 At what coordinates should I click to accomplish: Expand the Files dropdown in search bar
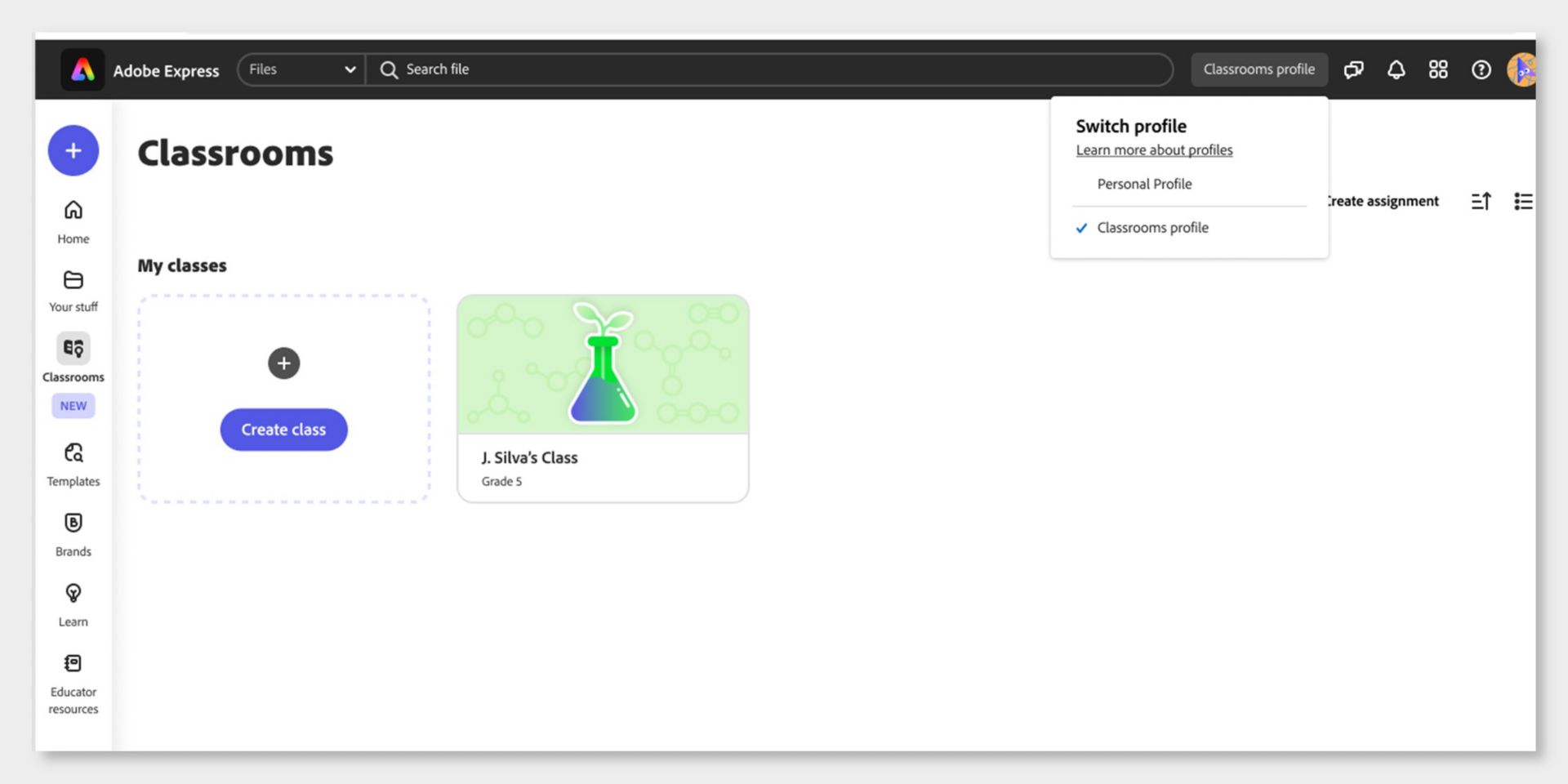(x=301, y=69)
